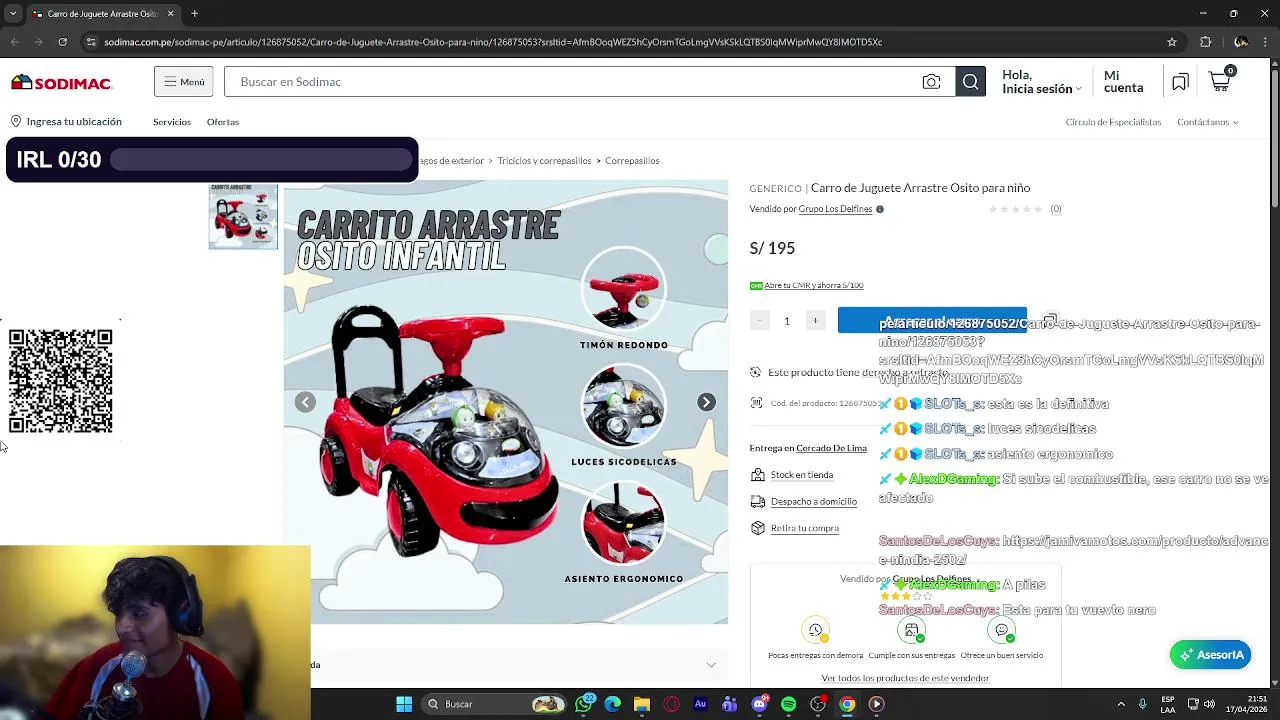Open the Menú hamburger button
Viewport: 1280px width, 720px height.
click(183, 82)
